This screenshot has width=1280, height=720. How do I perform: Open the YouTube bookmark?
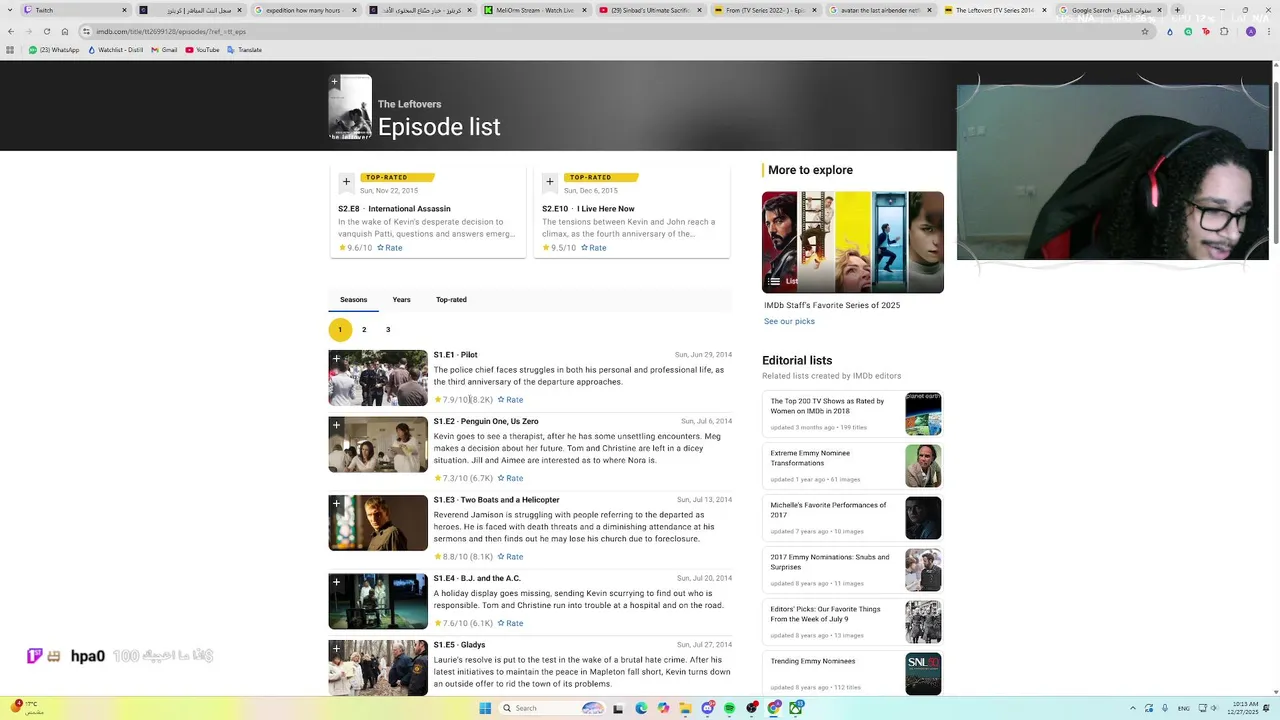(x=202, y=50)
